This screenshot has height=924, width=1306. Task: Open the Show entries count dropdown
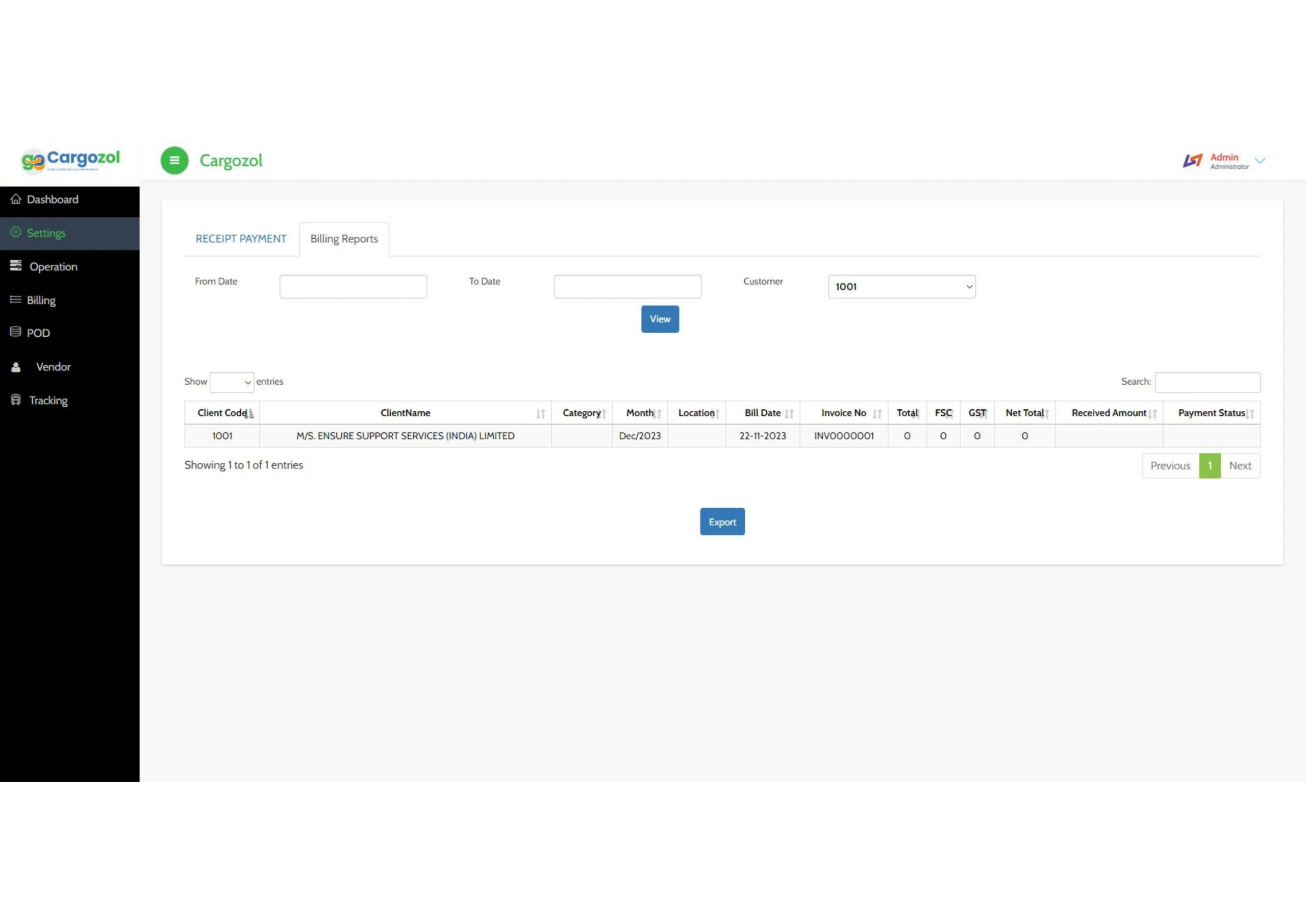coord(232,382)
